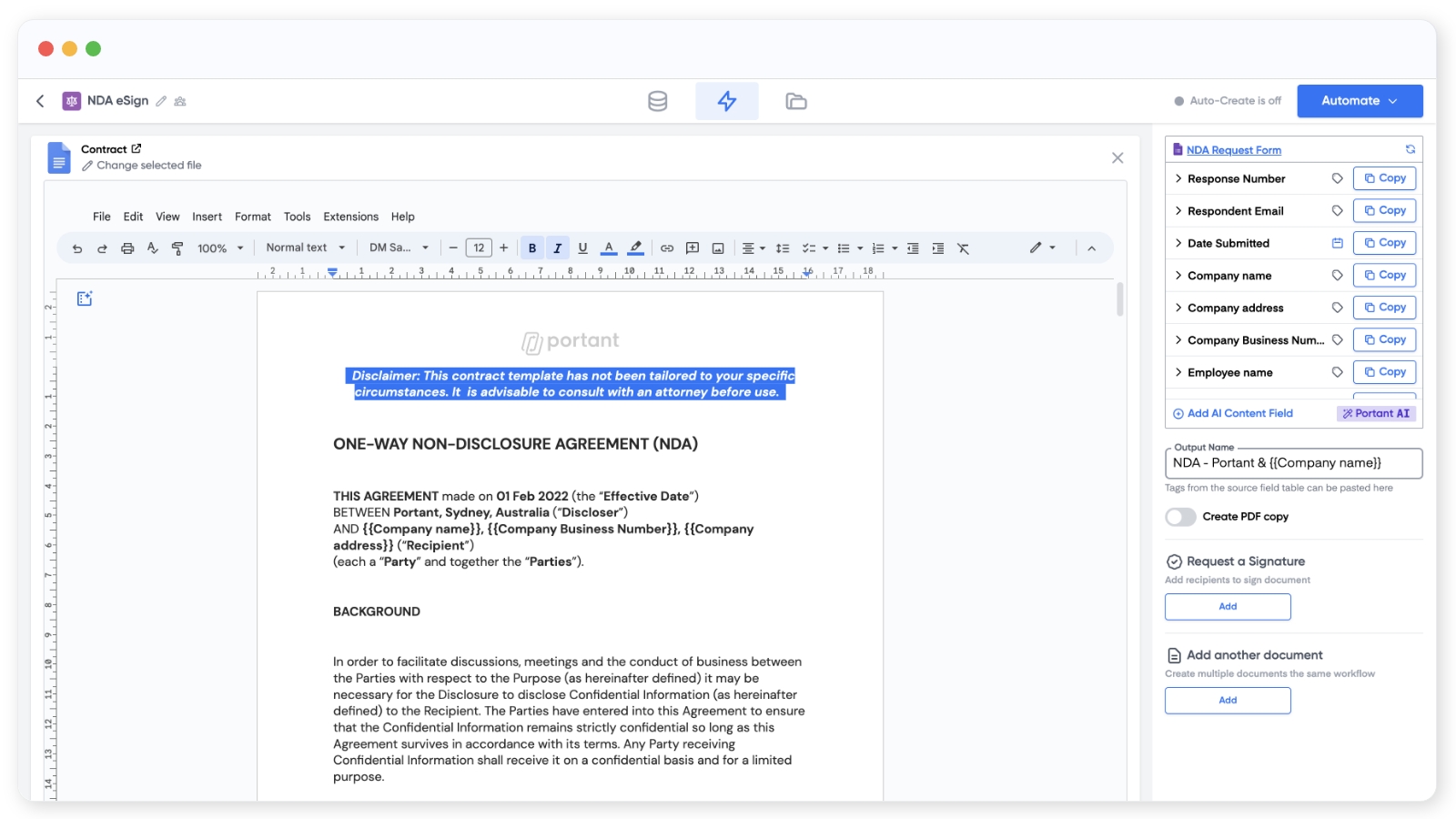The image size is (1456, 819).
Task: Refresh the NDA Request Form source
Action: point(1410,149)
